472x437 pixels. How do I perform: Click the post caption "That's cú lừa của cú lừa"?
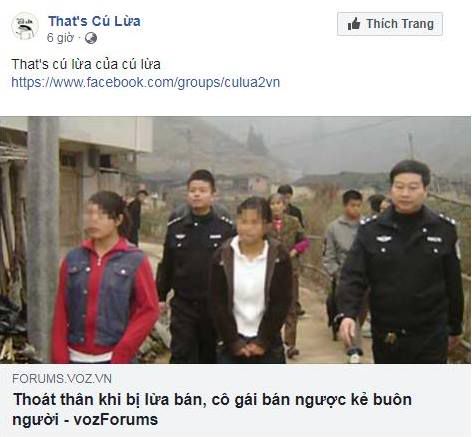click(86, 64)
